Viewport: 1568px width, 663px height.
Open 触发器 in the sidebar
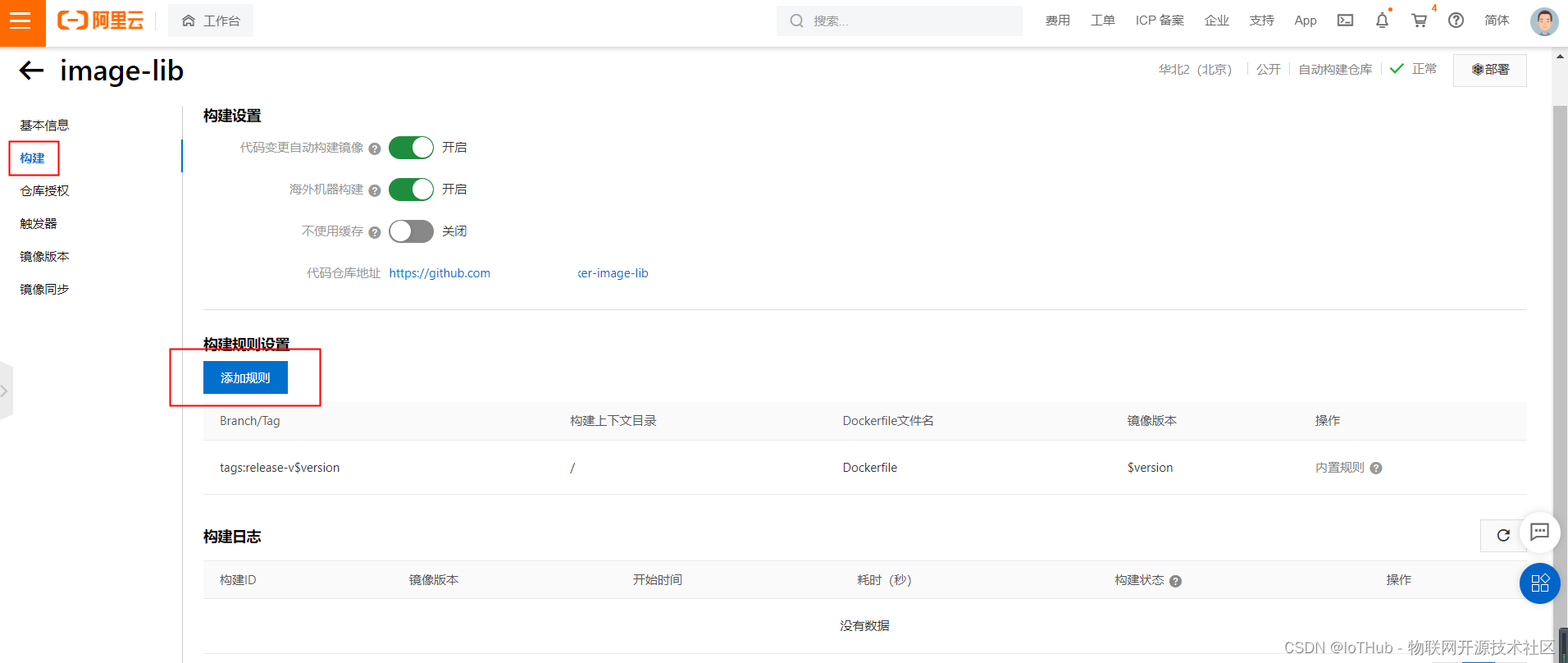pos(39,223)
